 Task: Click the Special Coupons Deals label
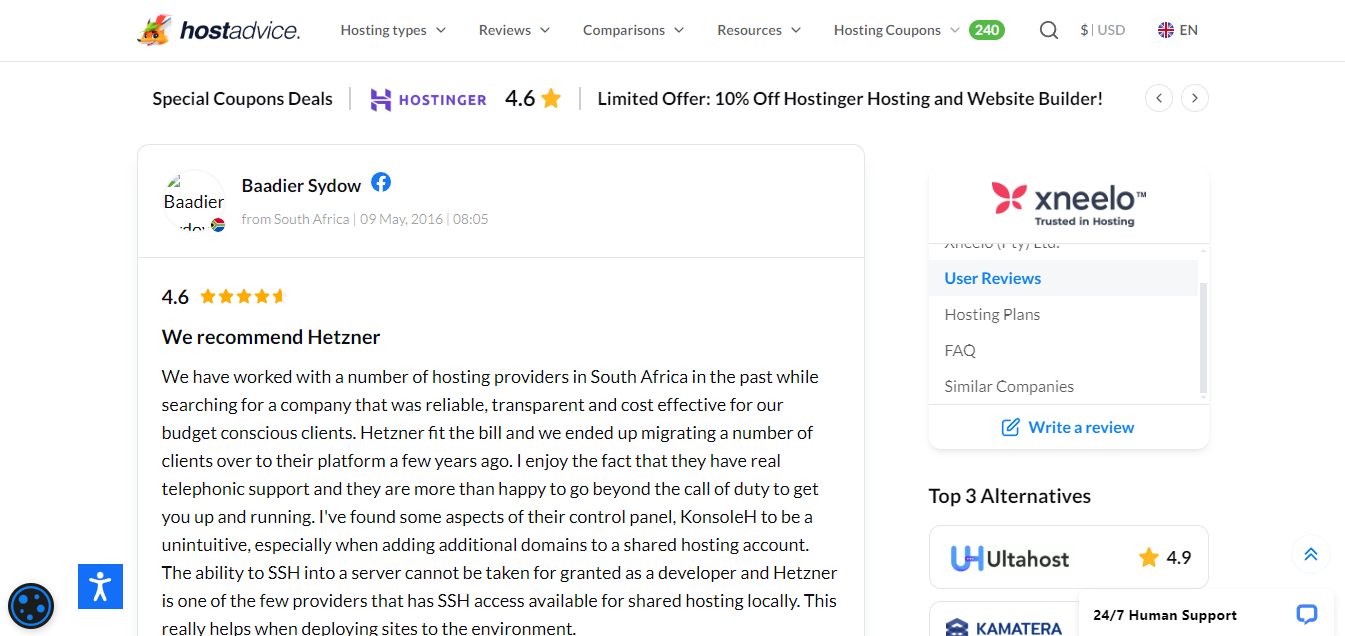pyautogui.click(x=242, y=98)
